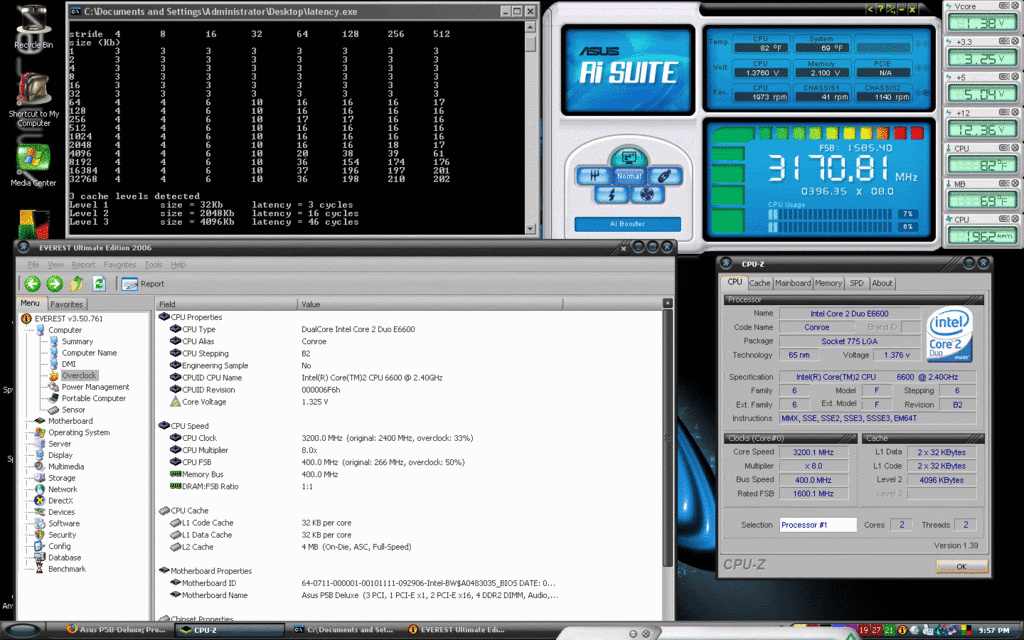Screen dimensions: 1024x640
Task: Click the Security icon in the EVEREST tree
Action: pos(39,535)
